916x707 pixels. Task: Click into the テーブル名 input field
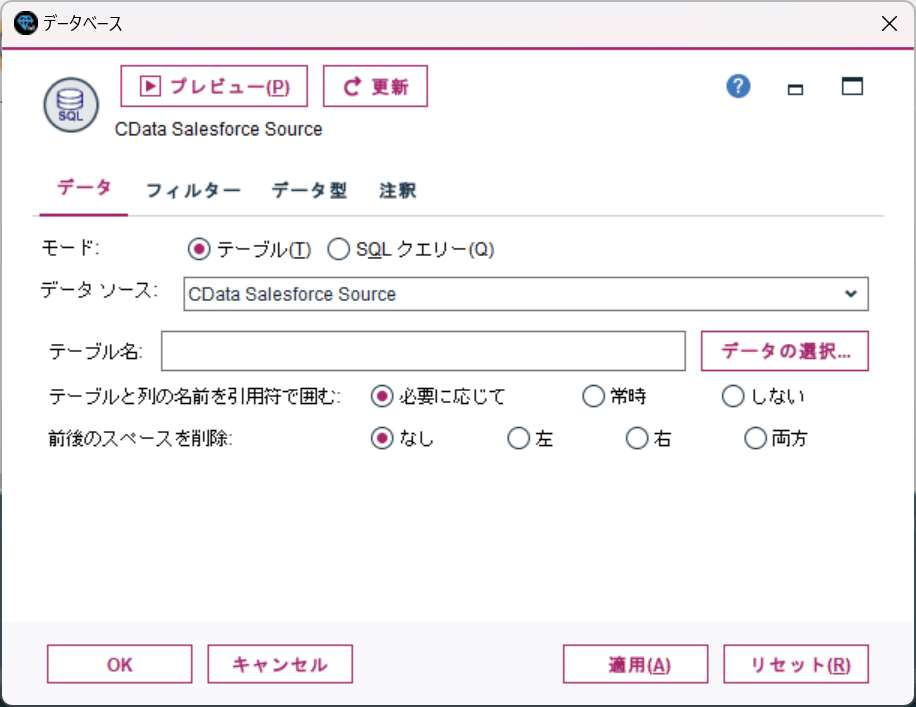point(423,351)
